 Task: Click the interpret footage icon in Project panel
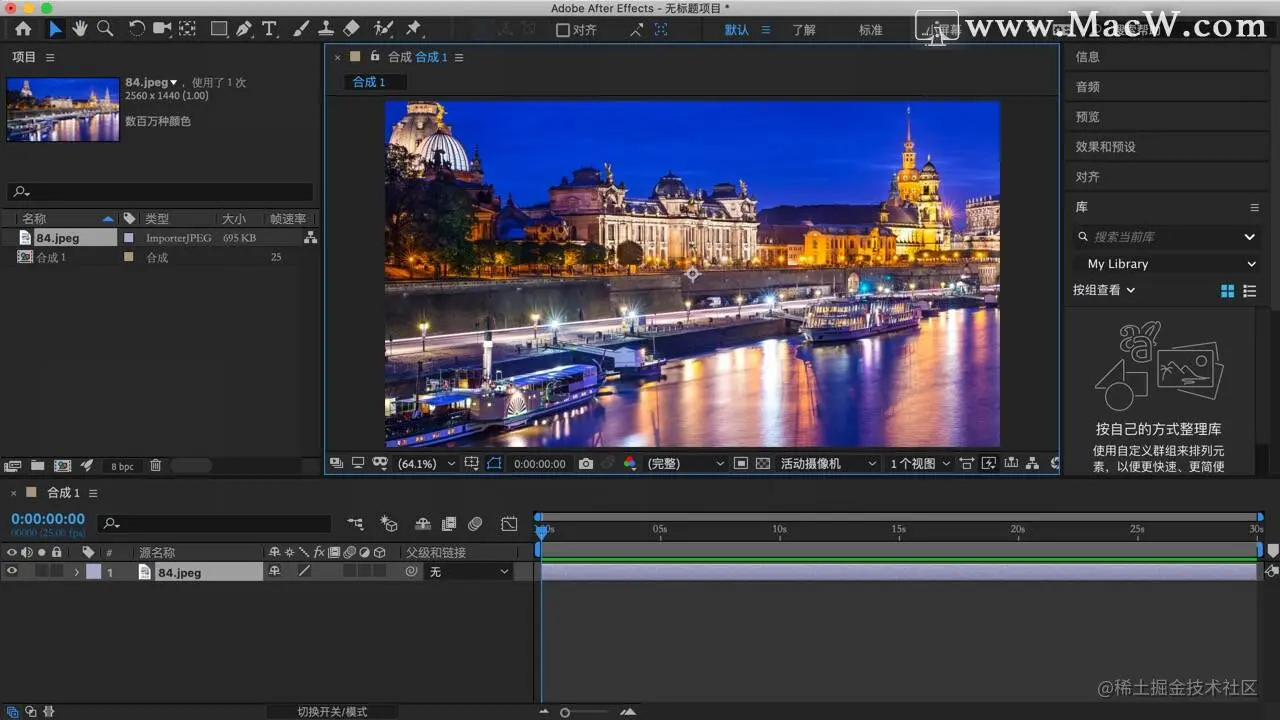12,466
